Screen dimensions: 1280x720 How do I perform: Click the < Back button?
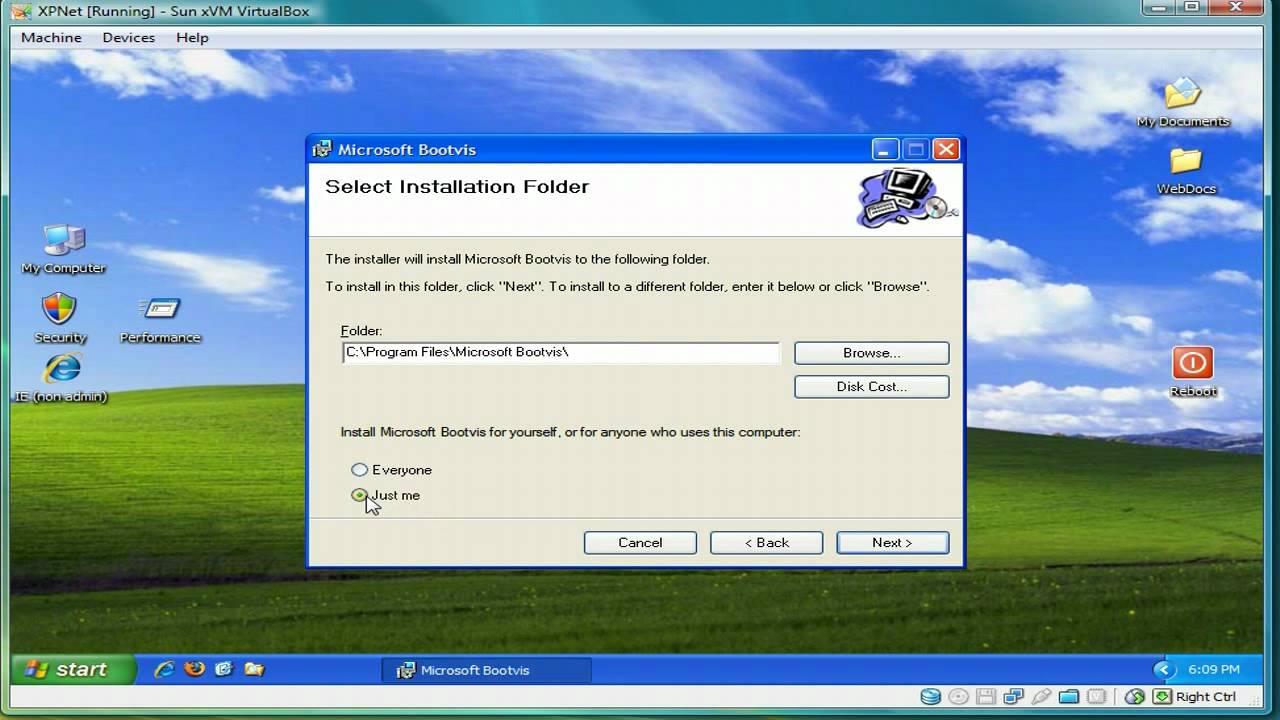point(766,542)
